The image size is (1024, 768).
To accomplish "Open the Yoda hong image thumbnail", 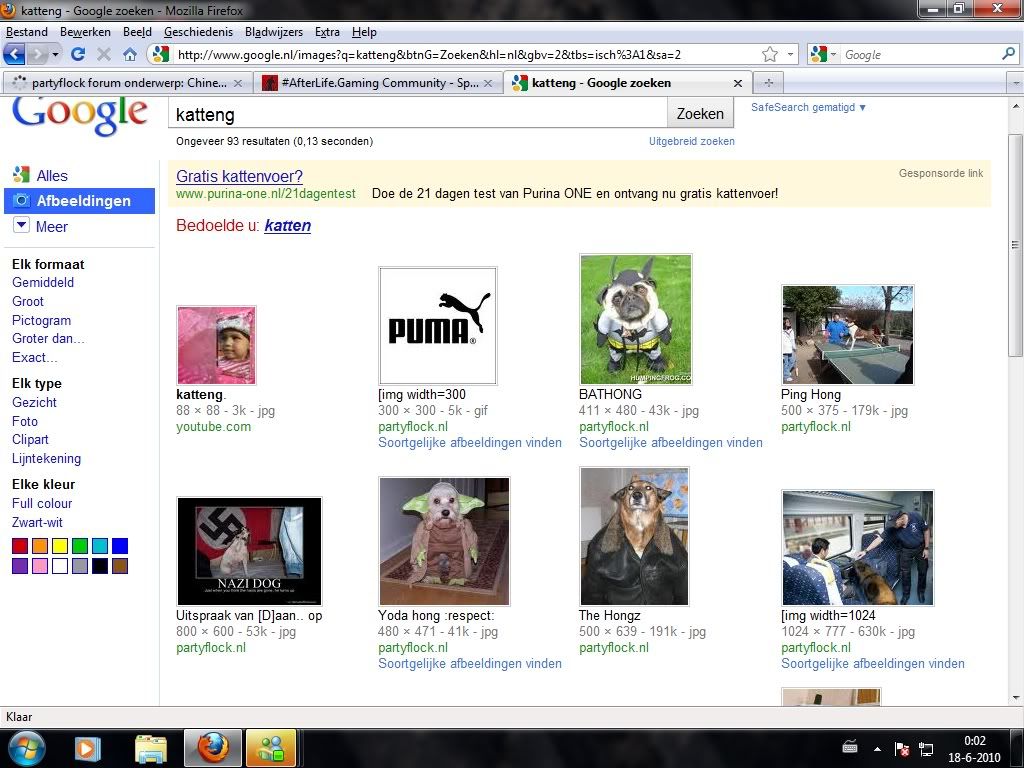I will click(444, 540).
